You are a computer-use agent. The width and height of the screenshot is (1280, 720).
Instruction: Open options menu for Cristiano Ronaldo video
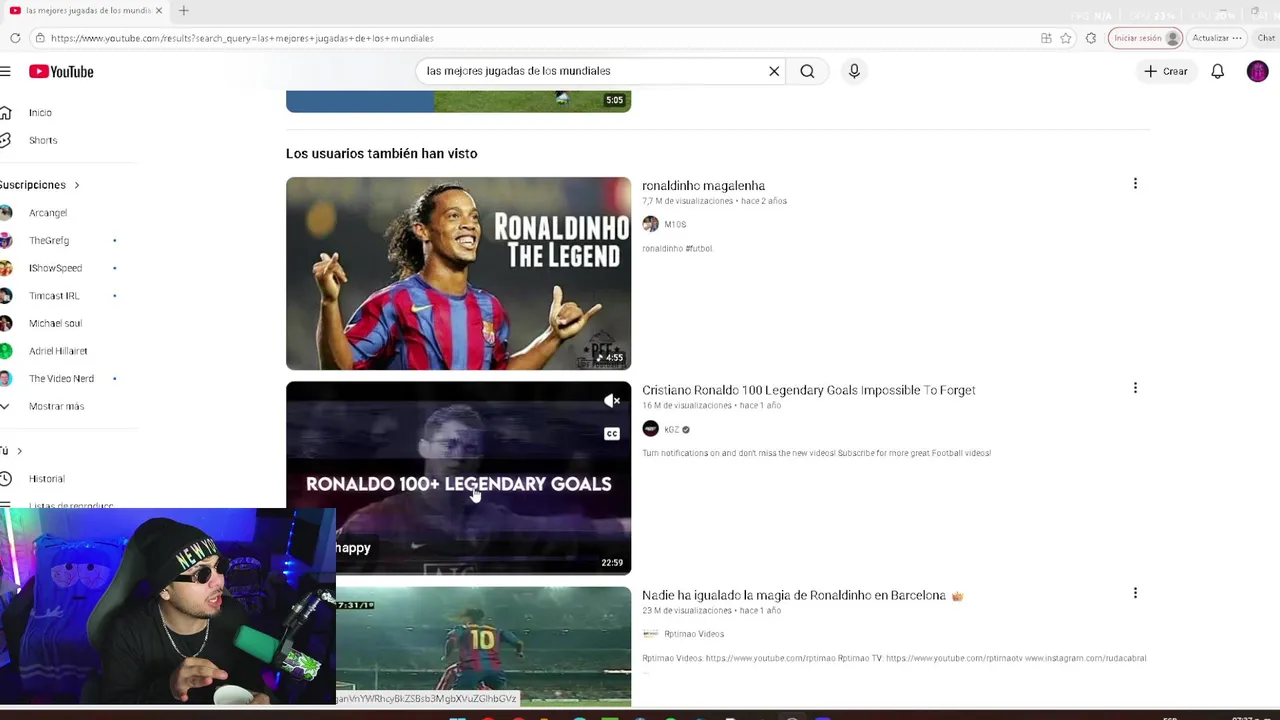click(1135, 388)
